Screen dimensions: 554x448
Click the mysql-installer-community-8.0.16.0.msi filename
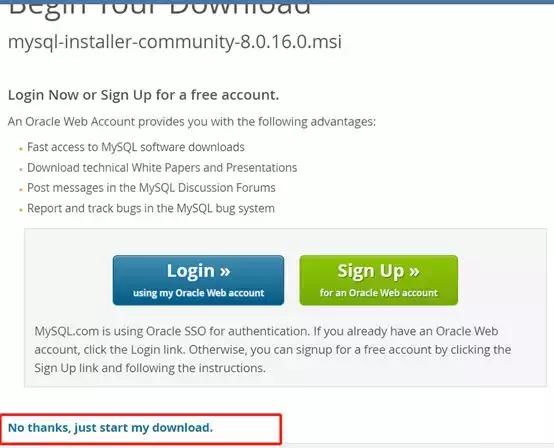175,42
